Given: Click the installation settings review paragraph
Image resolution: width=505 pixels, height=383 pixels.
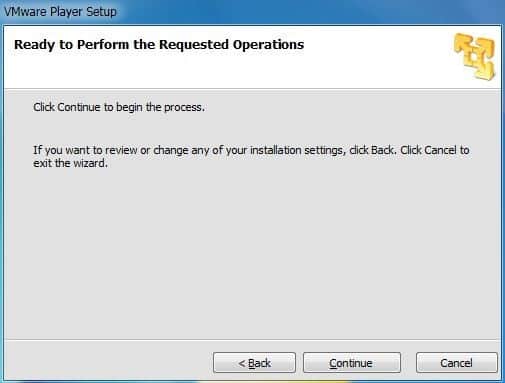Looking at the screenshot, I should tap(251, 157).
